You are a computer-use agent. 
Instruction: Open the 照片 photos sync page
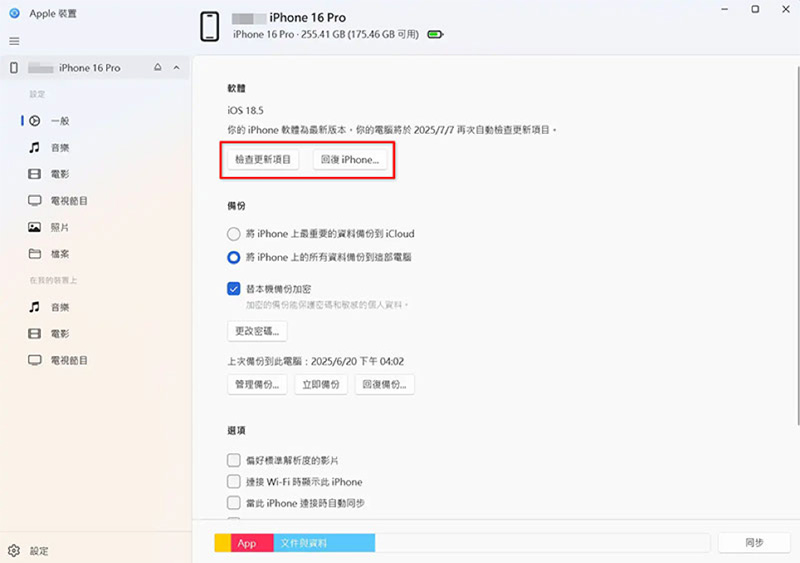(x=60, y=227)
